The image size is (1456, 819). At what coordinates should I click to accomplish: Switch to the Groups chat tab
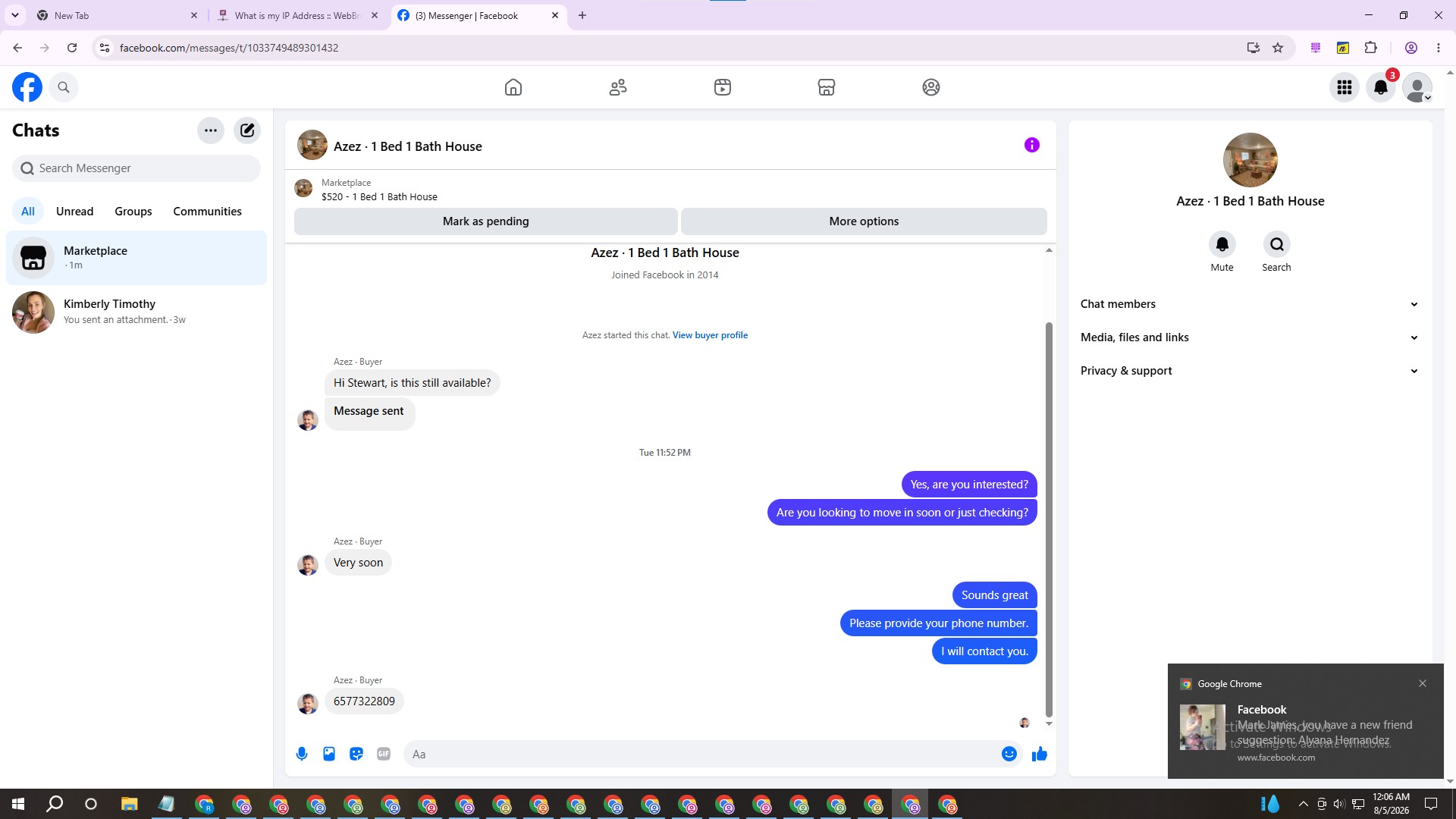133,212
